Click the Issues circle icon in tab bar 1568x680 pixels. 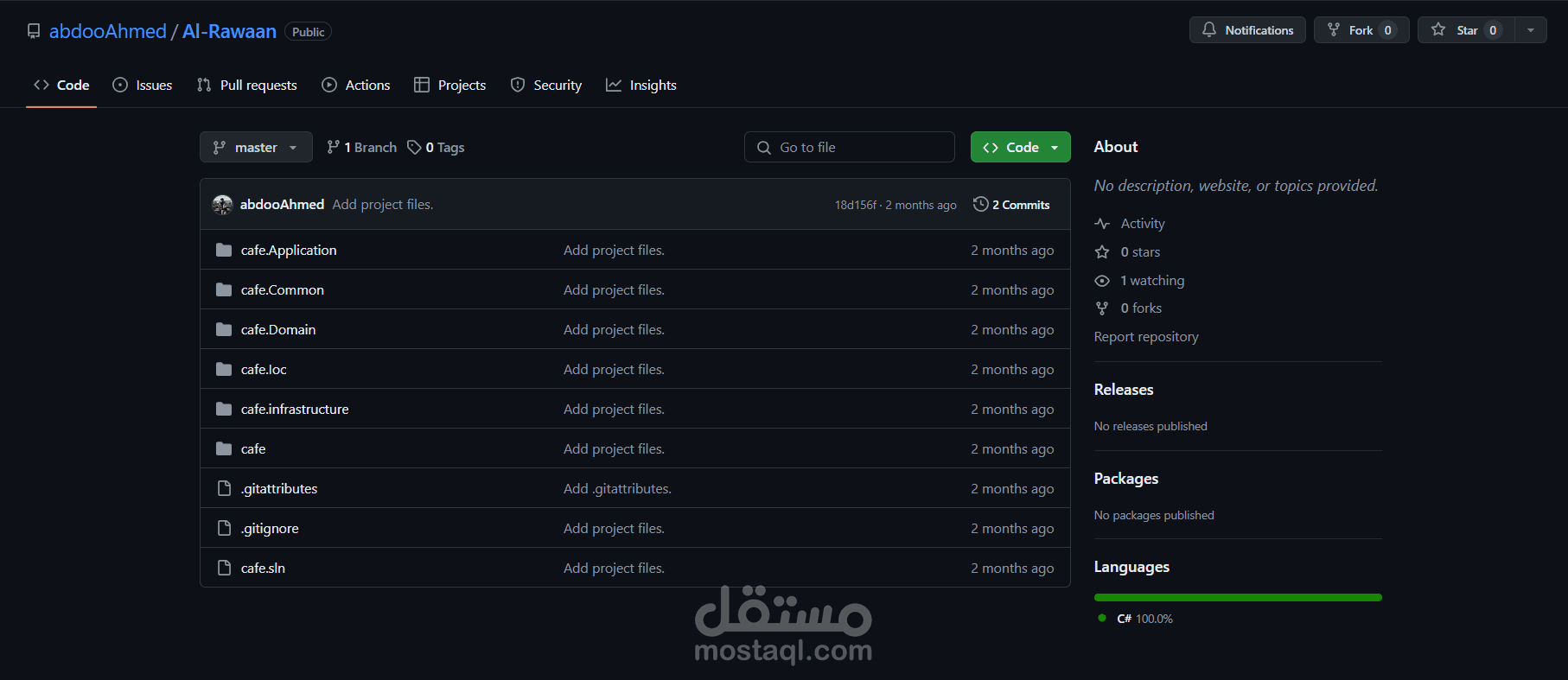[120, 85]
